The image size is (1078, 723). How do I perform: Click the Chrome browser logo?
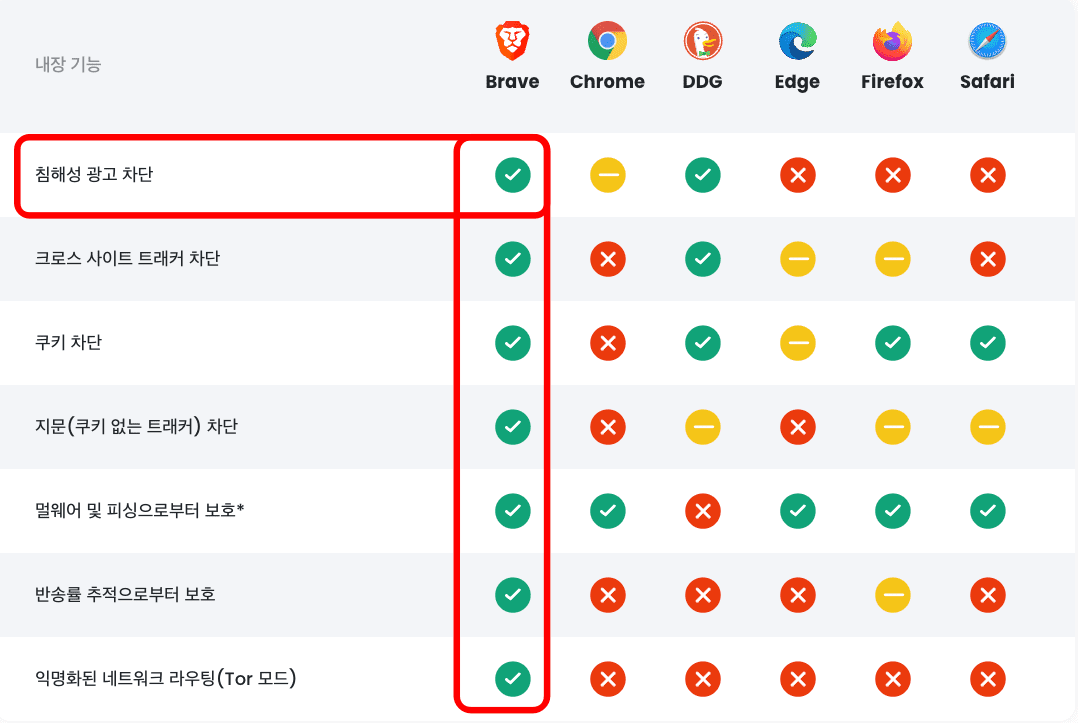click(x=607, y=41)
